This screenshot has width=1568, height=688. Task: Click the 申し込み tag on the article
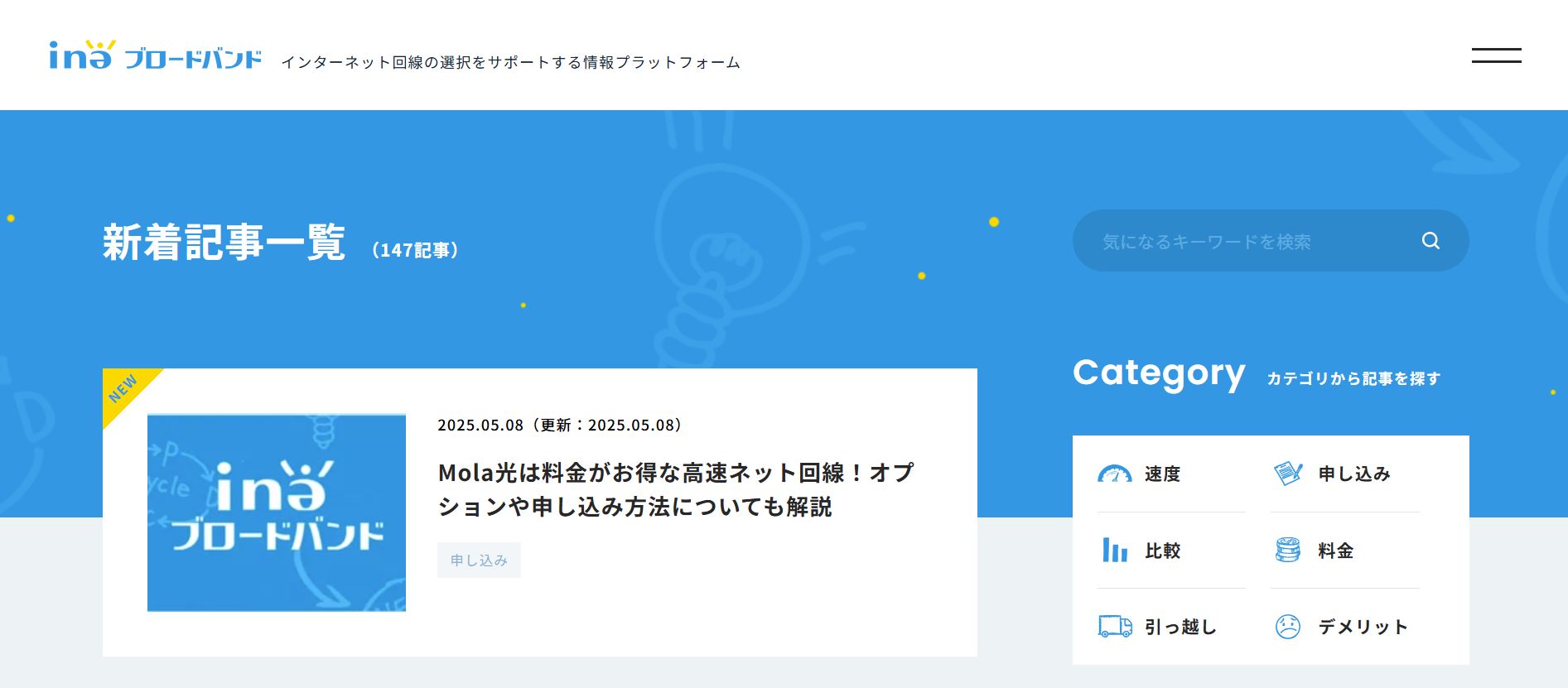click(x=479, y=561)
